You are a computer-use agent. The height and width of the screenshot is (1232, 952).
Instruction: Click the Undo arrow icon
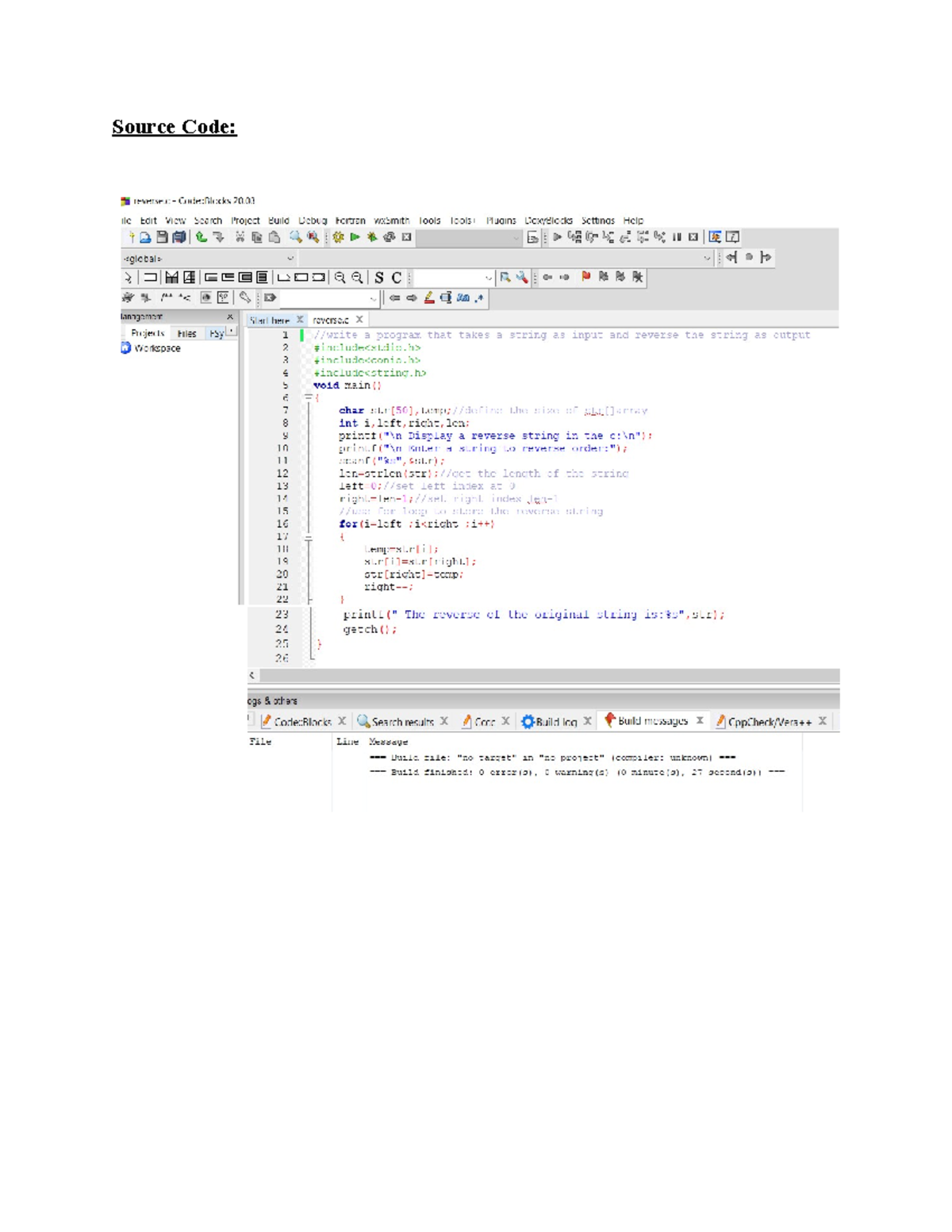click(x=202, y=237)
